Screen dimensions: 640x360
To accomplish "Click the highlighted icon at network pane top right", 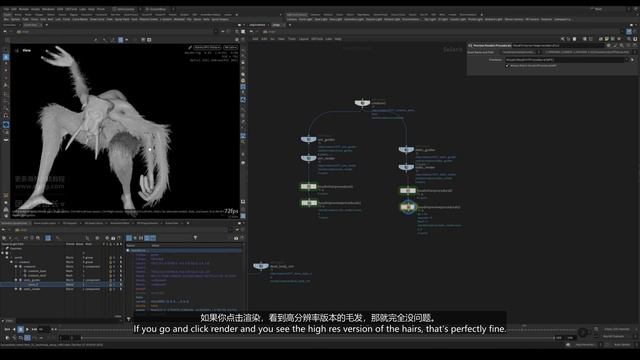I will click(x=629, y=31).
